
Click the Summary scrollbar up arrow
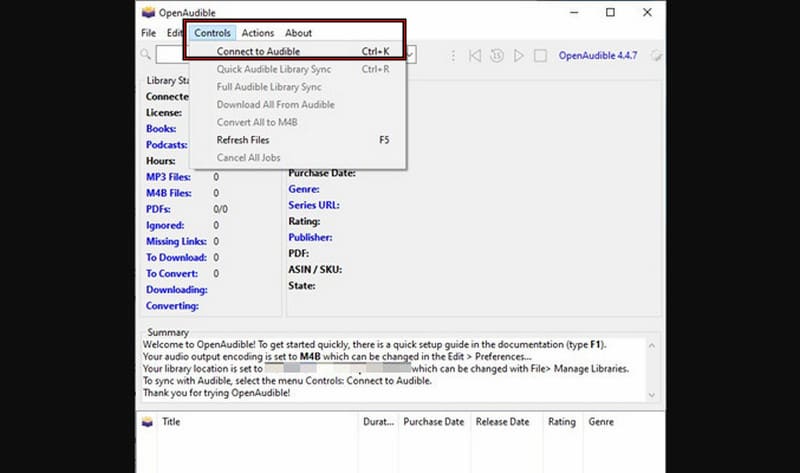click(652, 345)
